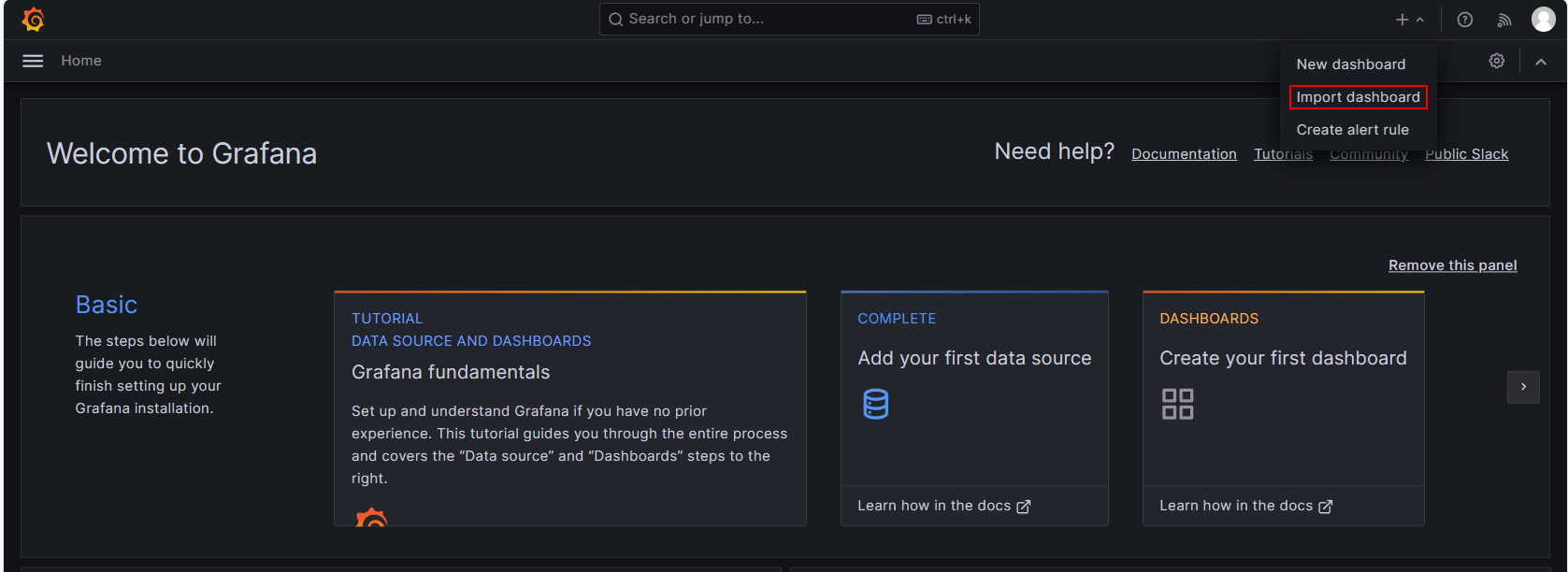The image size is (1568, 572).
Task: Open the Documentation link
Action: click(1184, 154)
